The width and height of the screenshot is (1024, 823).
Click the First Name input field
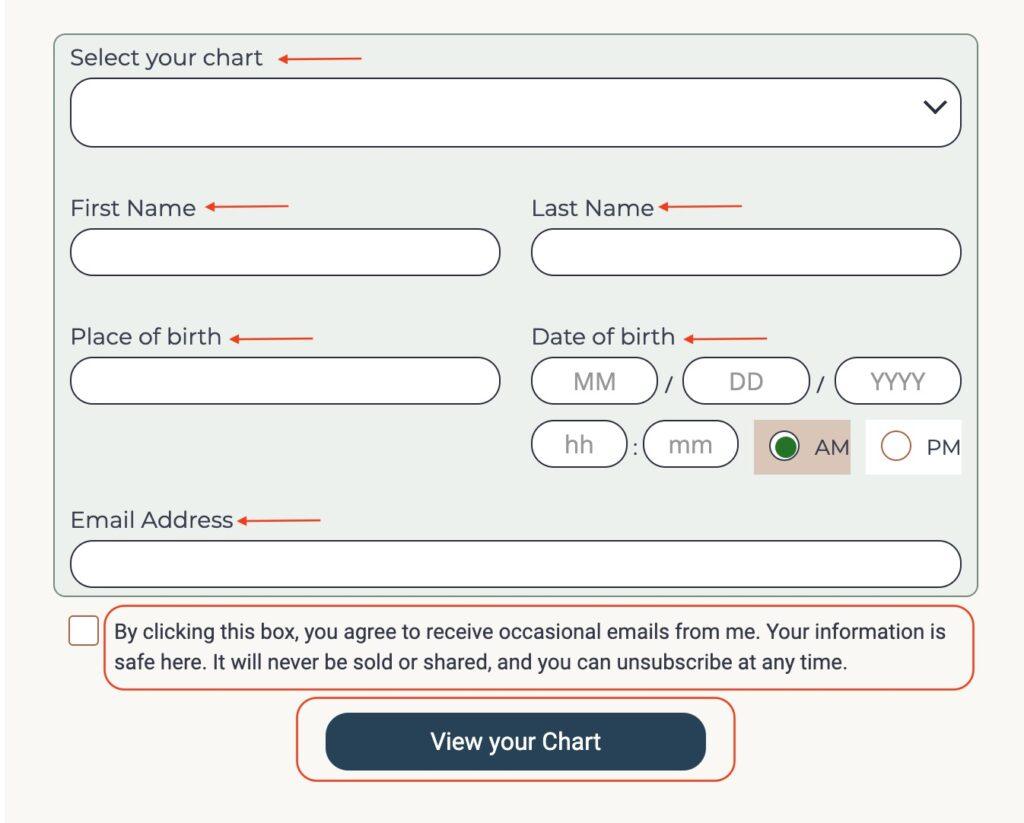pos(285,252)
